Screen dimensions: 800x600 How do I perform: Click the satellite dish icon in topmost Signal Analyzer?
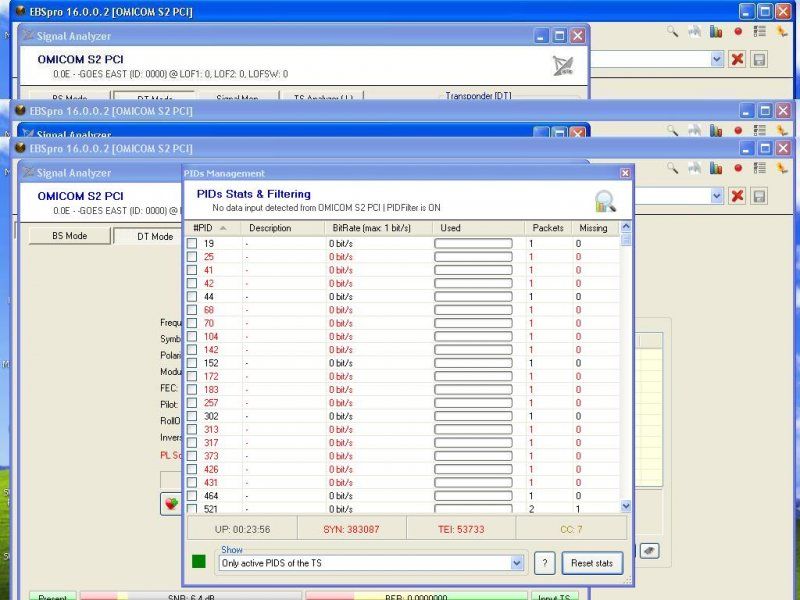coord(563,66)
